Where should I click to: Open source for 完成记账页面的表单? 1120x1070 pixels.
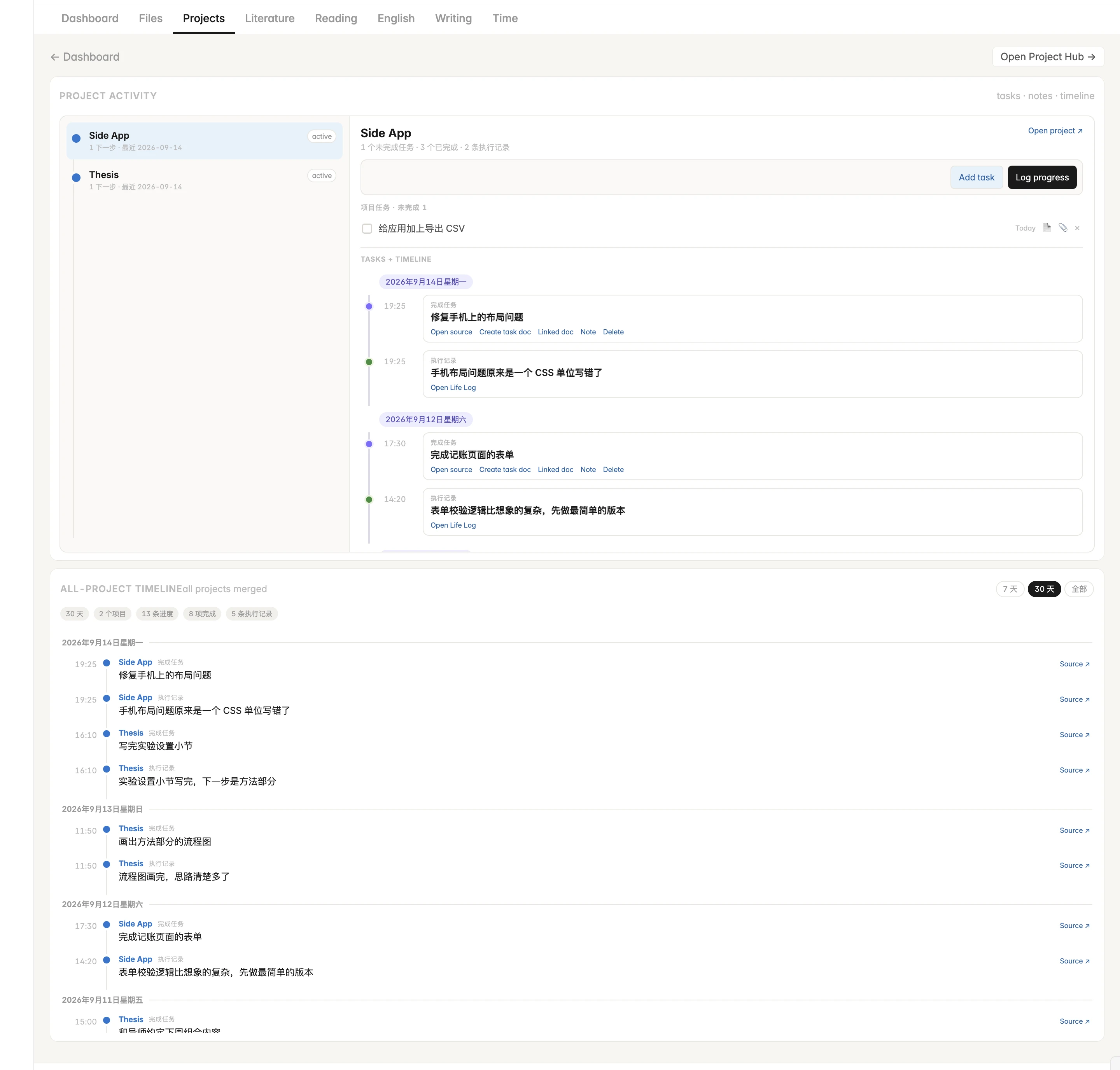451,469
